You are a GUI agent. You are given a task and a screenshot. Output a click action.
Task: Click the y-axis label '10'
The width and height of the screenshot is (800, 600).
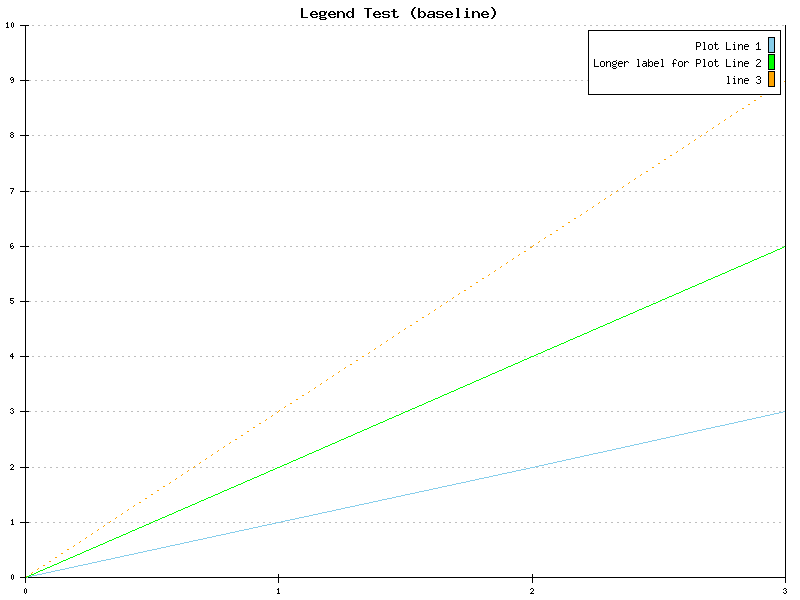click(x=10, y=25)
